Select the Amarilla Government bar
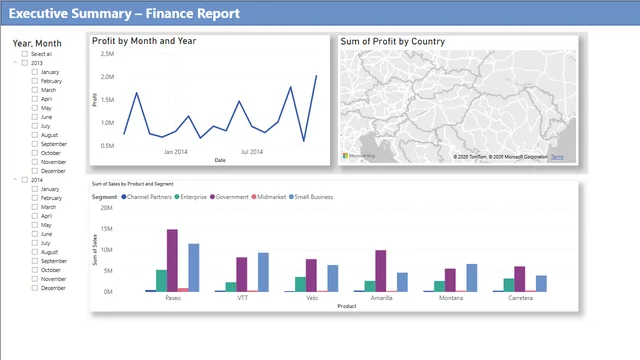This screenshot has width=640, height=360. click(380, 271)
